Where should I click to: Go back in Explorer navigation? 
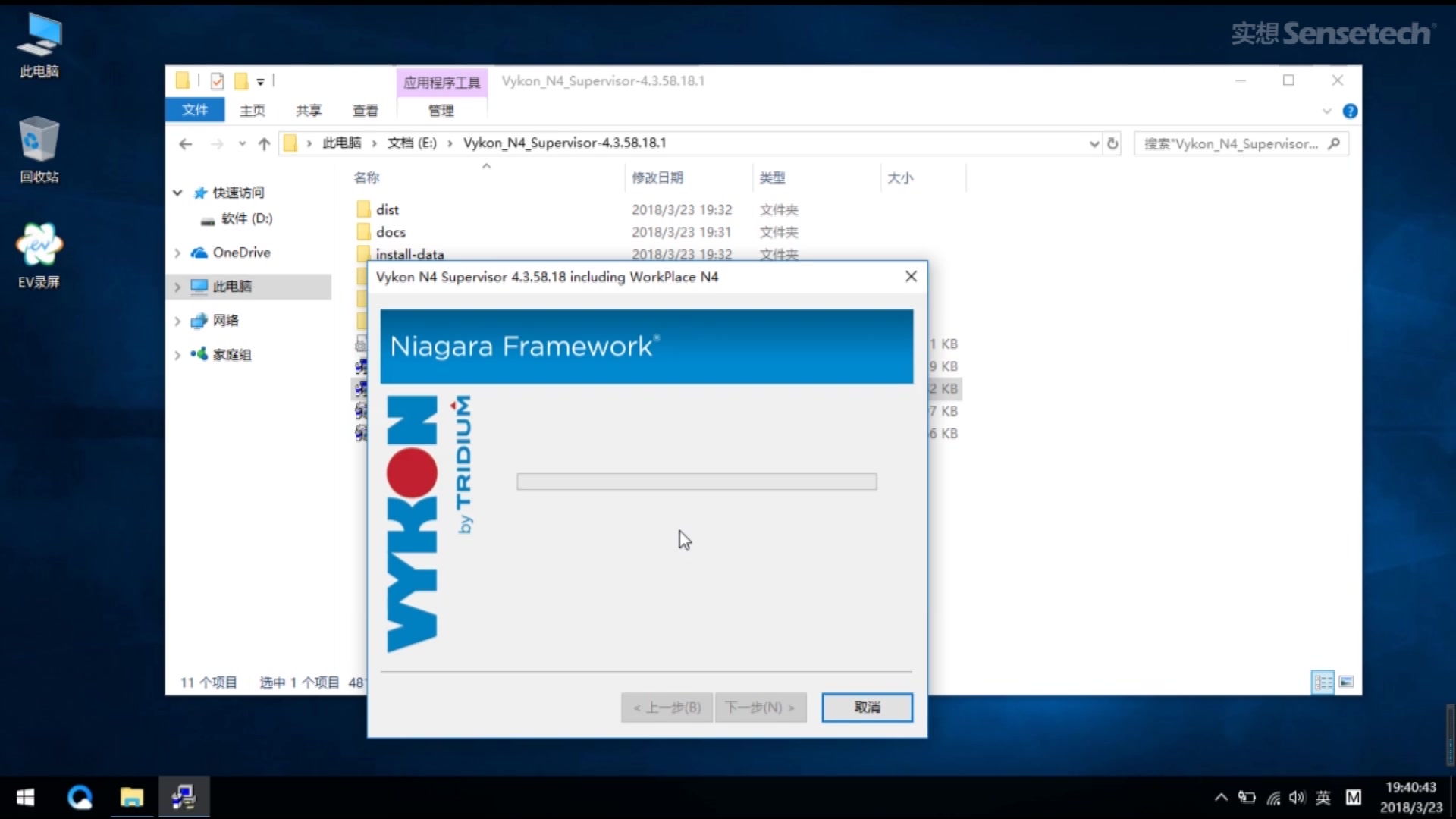(186, 143)
